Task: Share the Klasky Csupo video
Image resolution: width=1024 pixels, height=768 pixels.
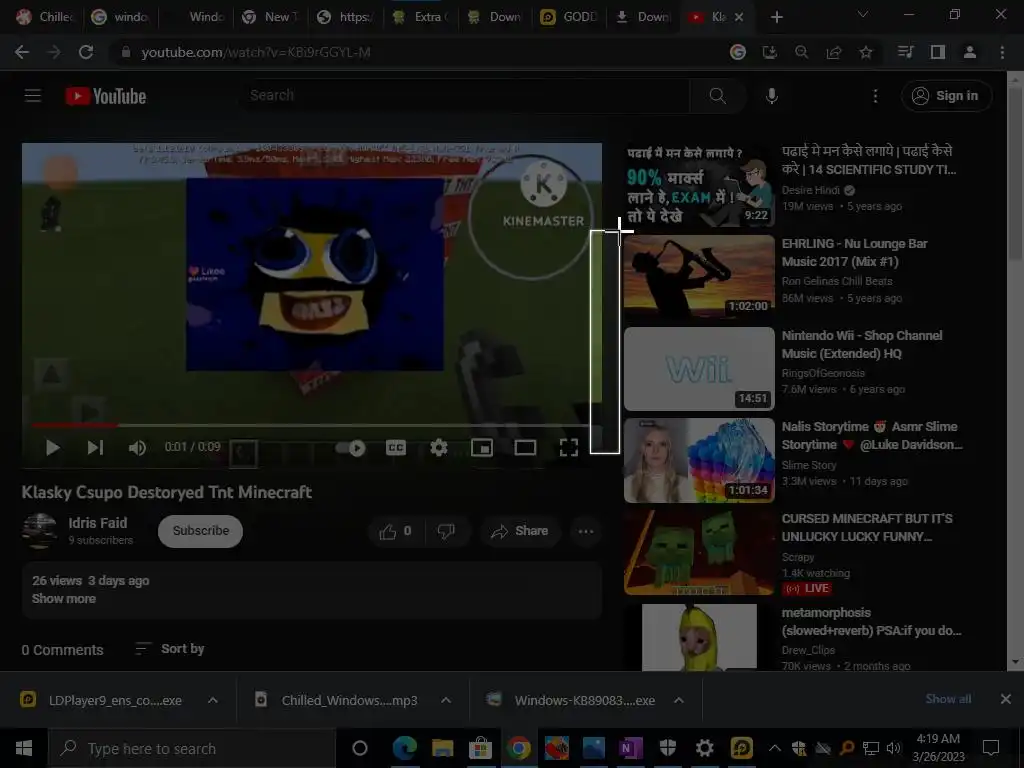Action: (520, 531)
